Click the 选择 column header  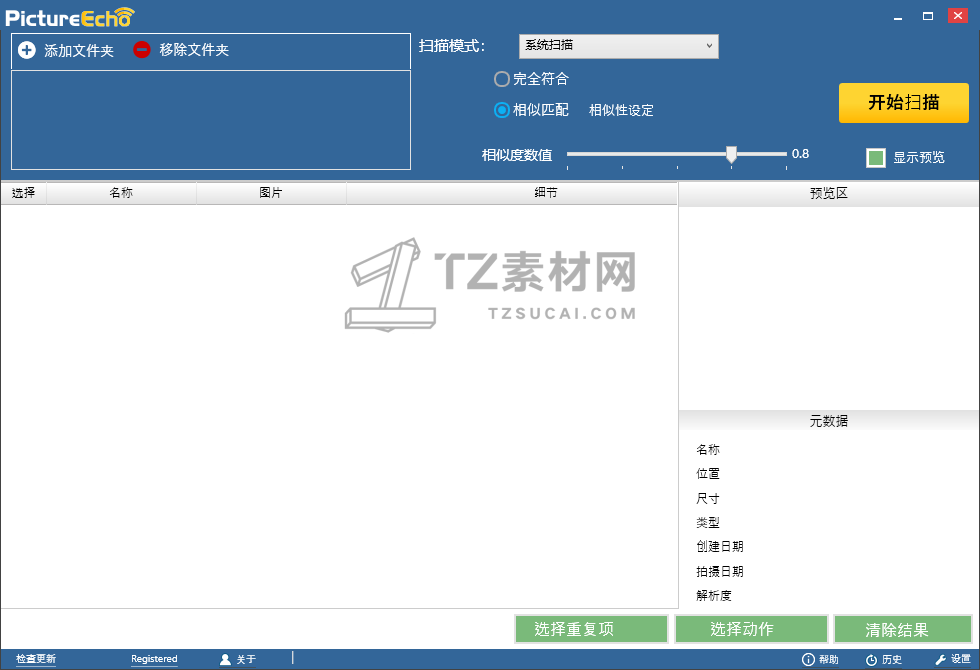click(24, 193)
